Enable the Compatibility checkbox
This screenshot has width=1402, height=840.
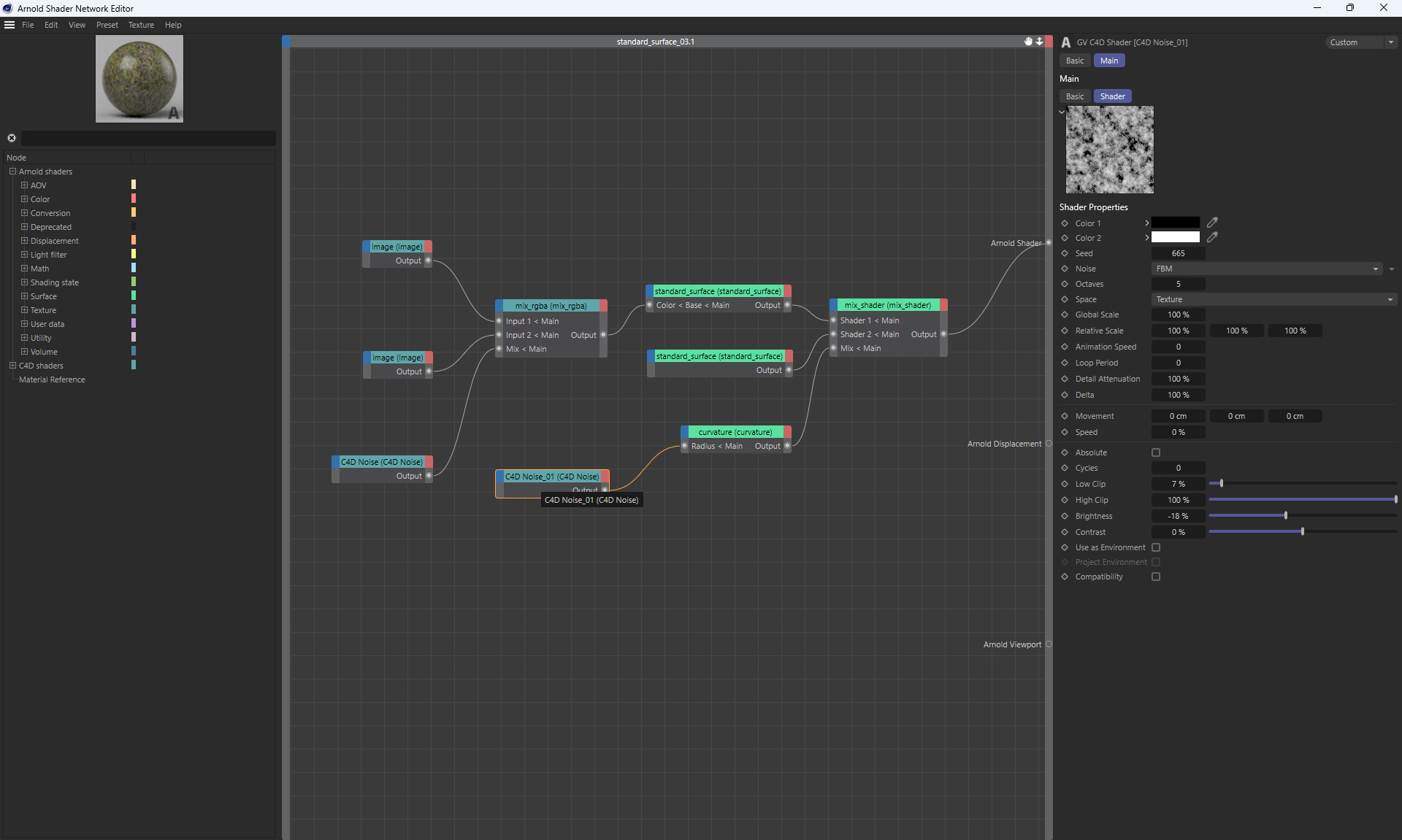tap(1156, 577)
